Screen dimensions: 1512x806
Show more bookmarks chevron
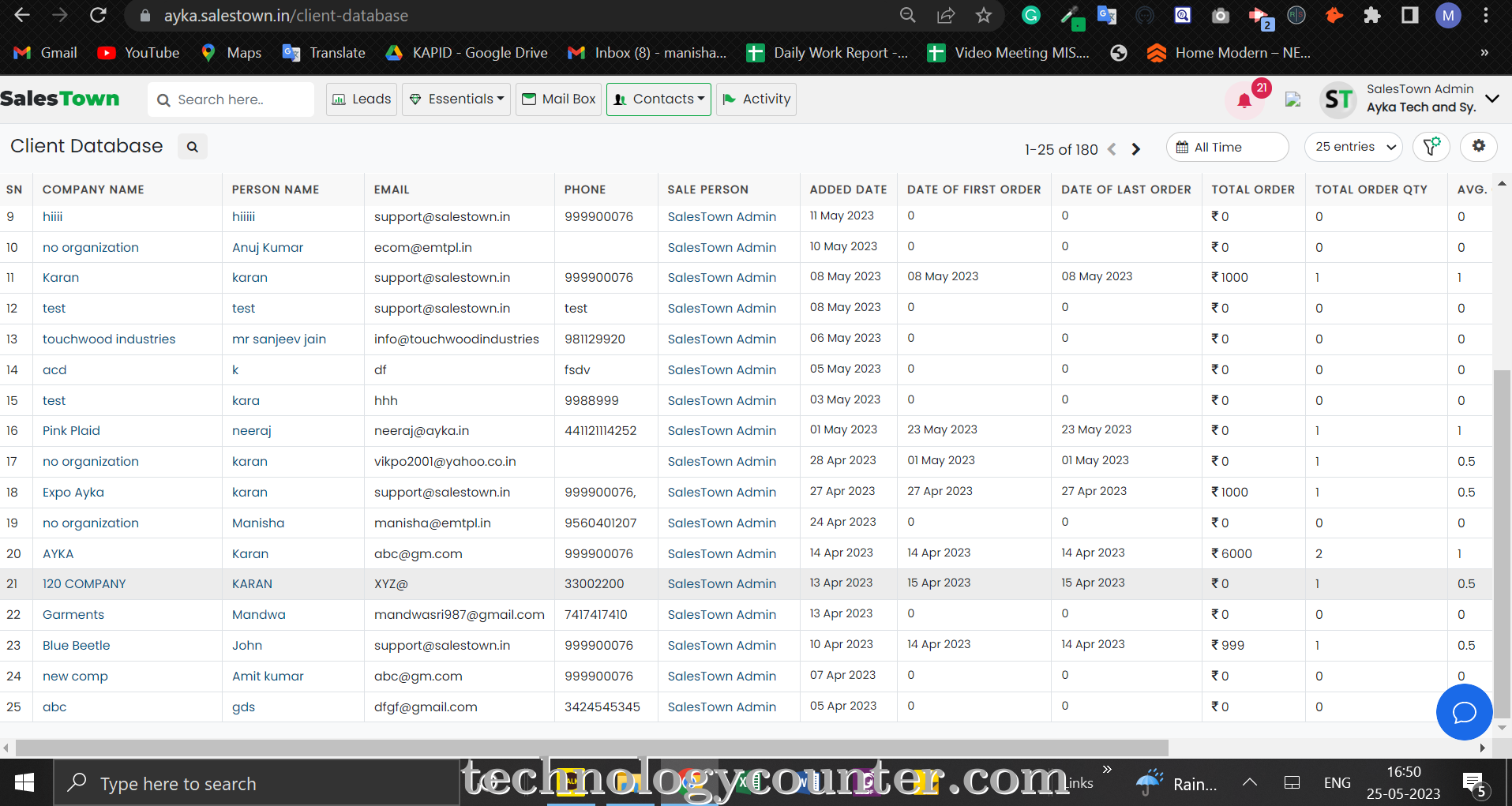(1484, 53)
